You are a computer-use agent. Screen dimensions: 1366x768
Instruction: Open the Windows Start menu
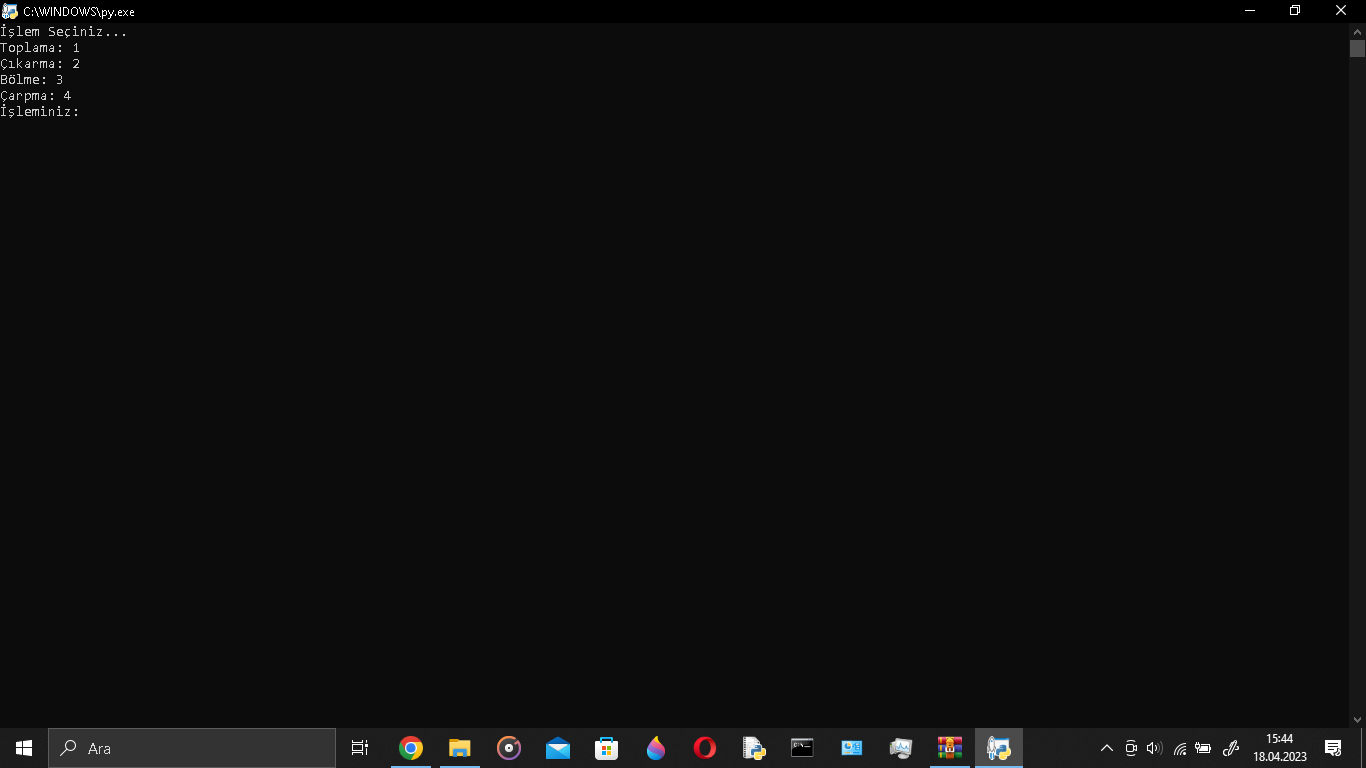(x=24, y=748)
